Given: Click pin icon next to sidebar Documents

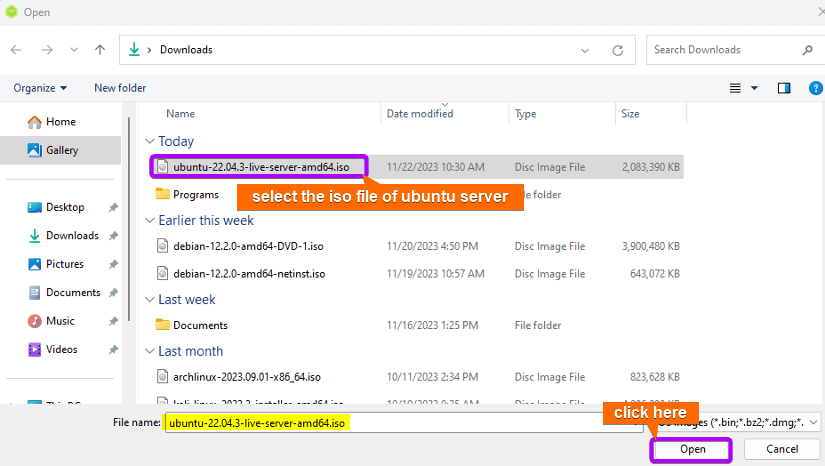Looking at the screenshot, I should tap(113, 293).
